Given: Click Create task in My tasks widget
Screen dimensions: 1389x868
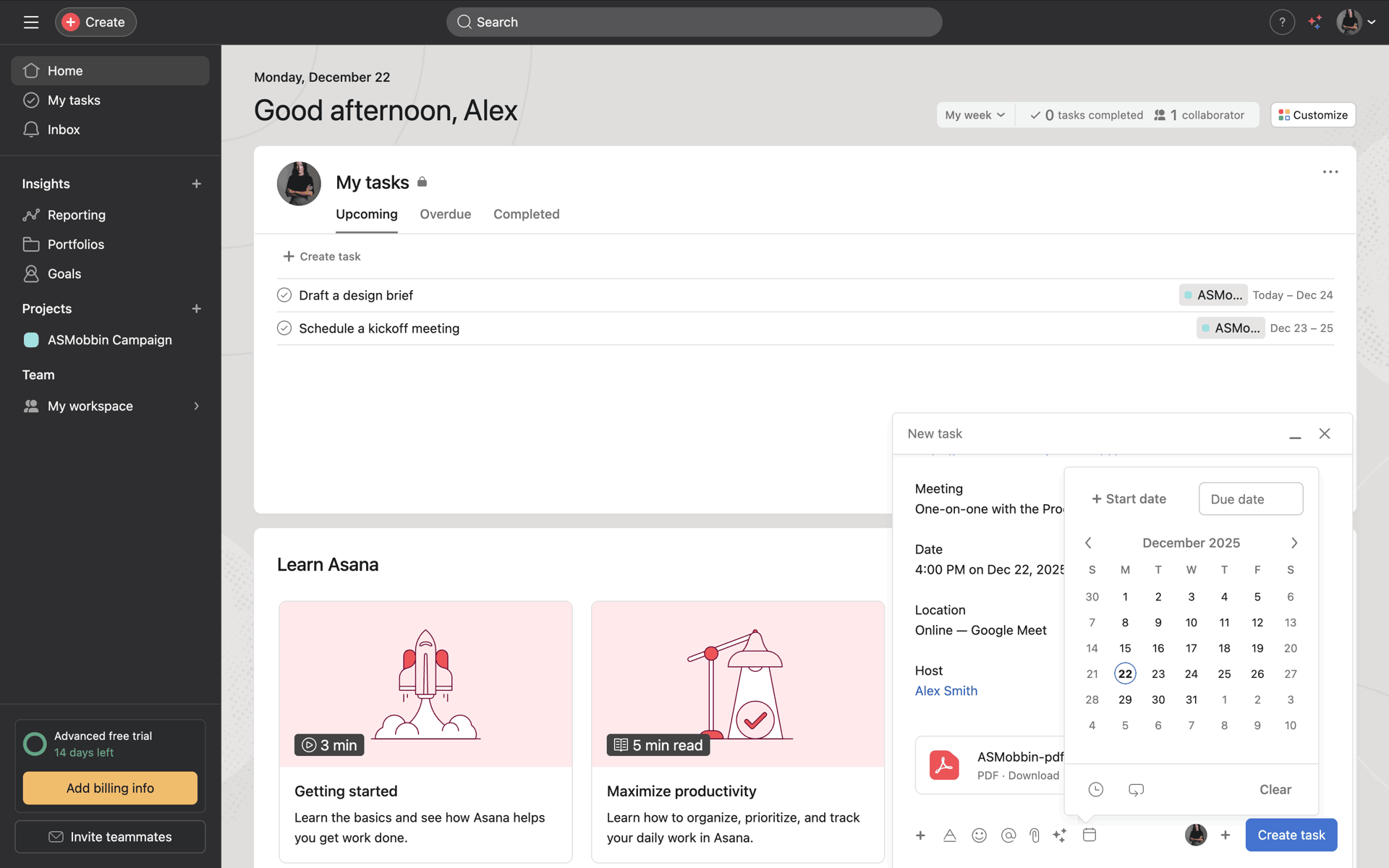Looking at the screenshot, I should (322, 256).
